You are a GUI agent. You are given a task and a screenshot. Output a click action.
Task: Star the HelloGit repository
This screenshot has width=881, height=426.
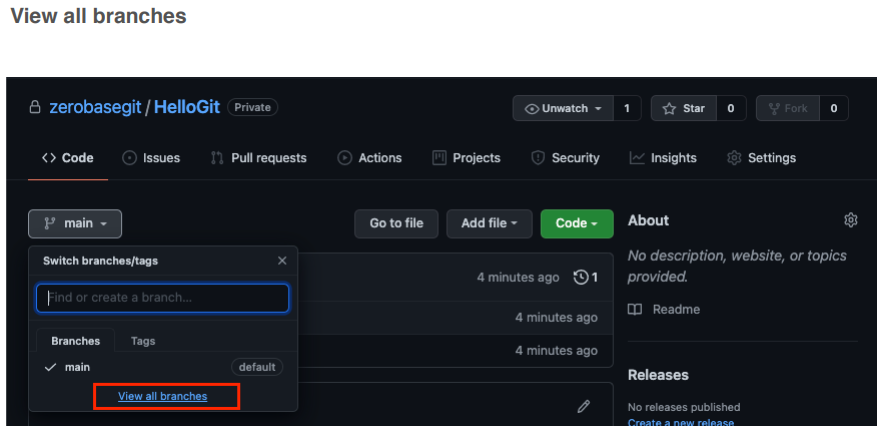coord(683,108)
